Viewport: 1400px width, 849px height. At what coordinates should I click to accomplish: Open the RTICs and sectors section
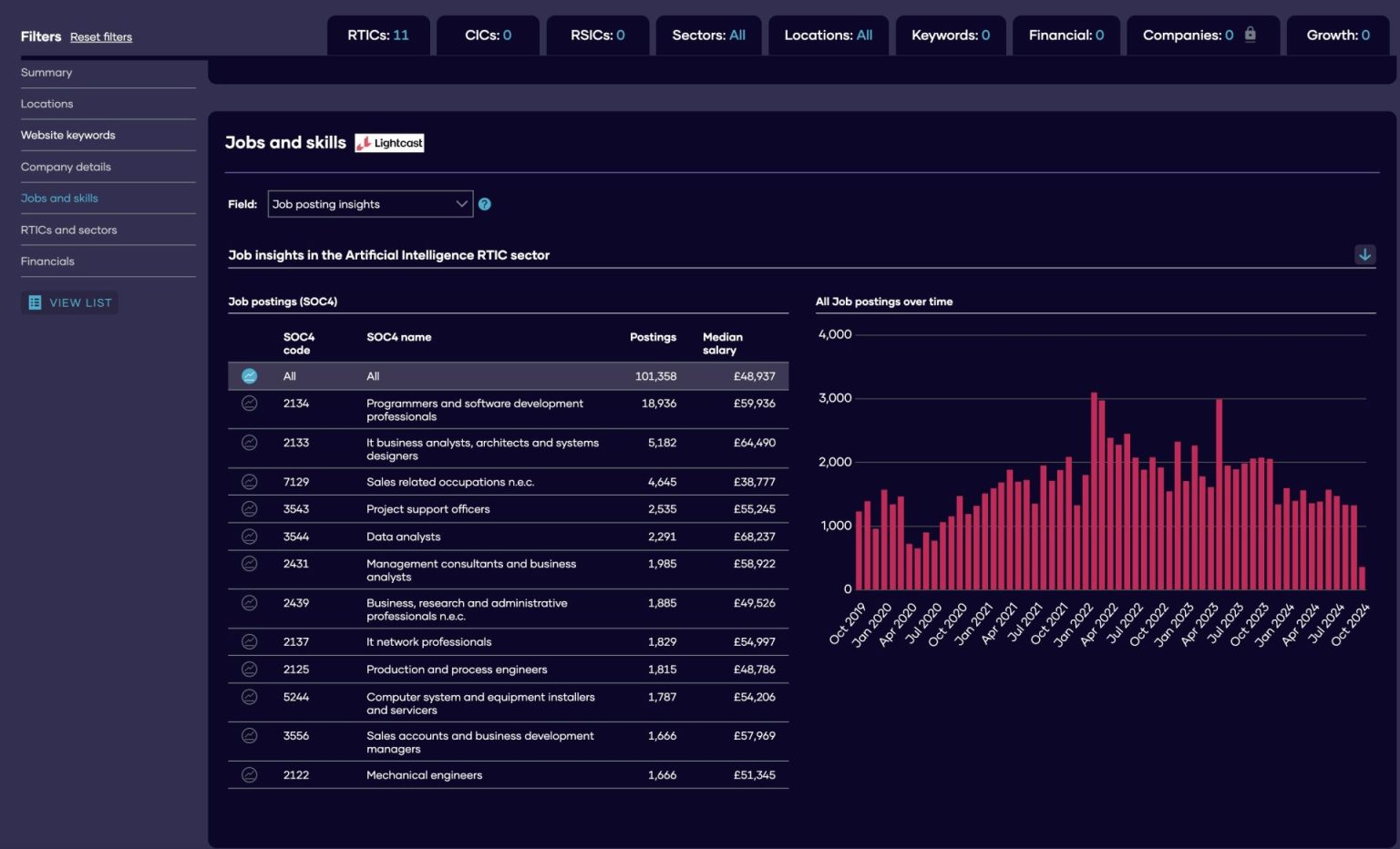click(x=68, y=230)
